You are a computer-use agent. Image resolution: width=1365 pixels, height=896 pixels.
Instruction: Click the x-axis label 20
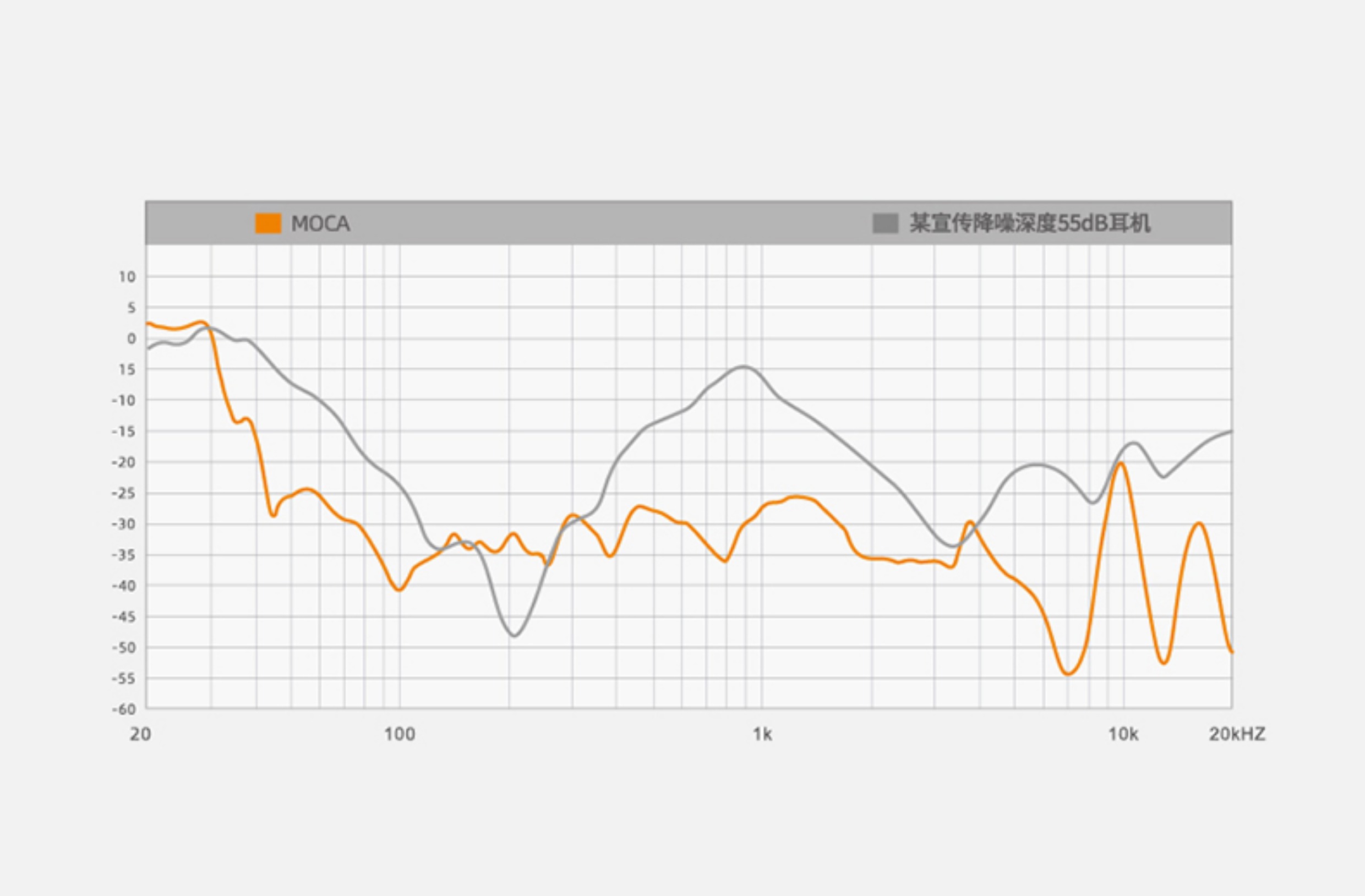pyautogui.click(x=140, y=734)
